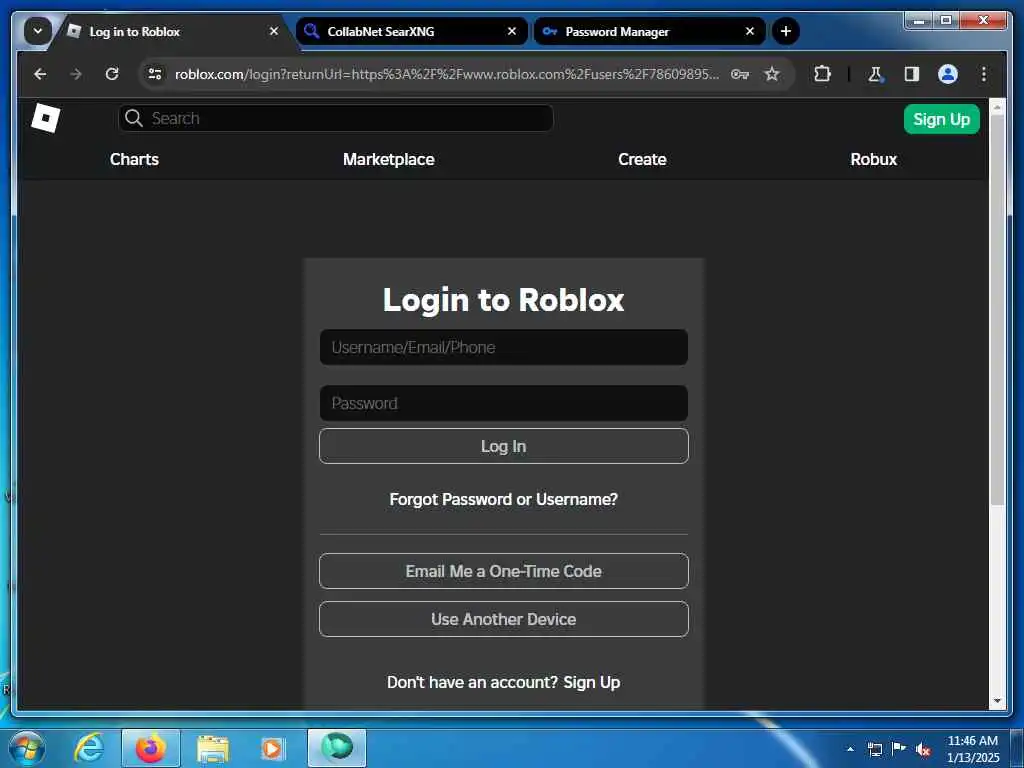Close the CollabNet SearXNG tab
The height and width of the screenshot is (768, 1024).
click(512, 31)
